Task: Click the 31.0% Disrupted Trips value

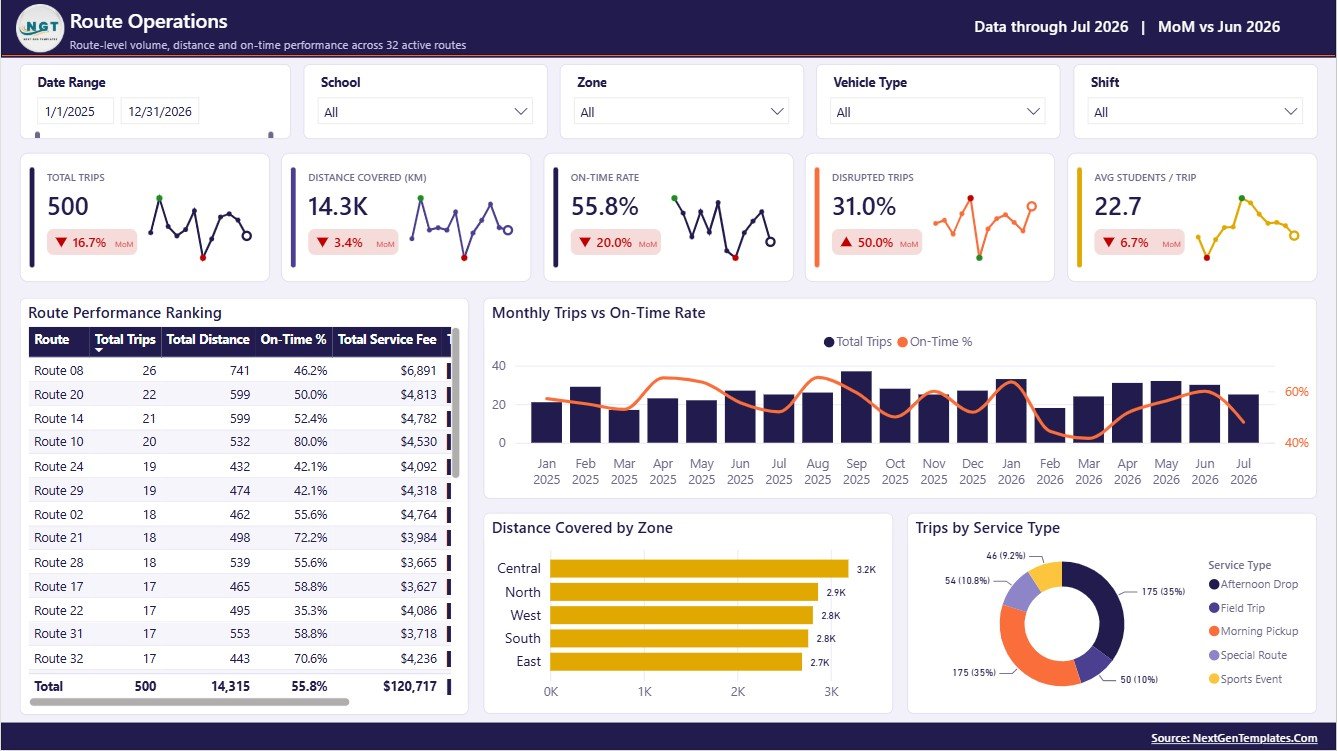Action: click(864, 207)
